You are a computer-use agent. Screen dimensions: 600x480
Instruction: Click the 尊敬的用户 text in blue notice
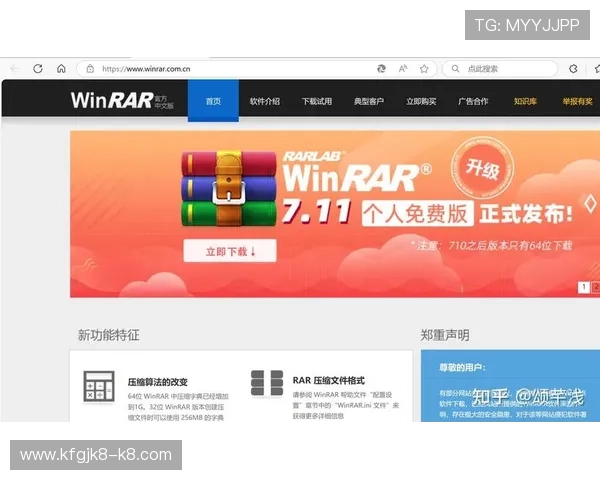(463, 368)
